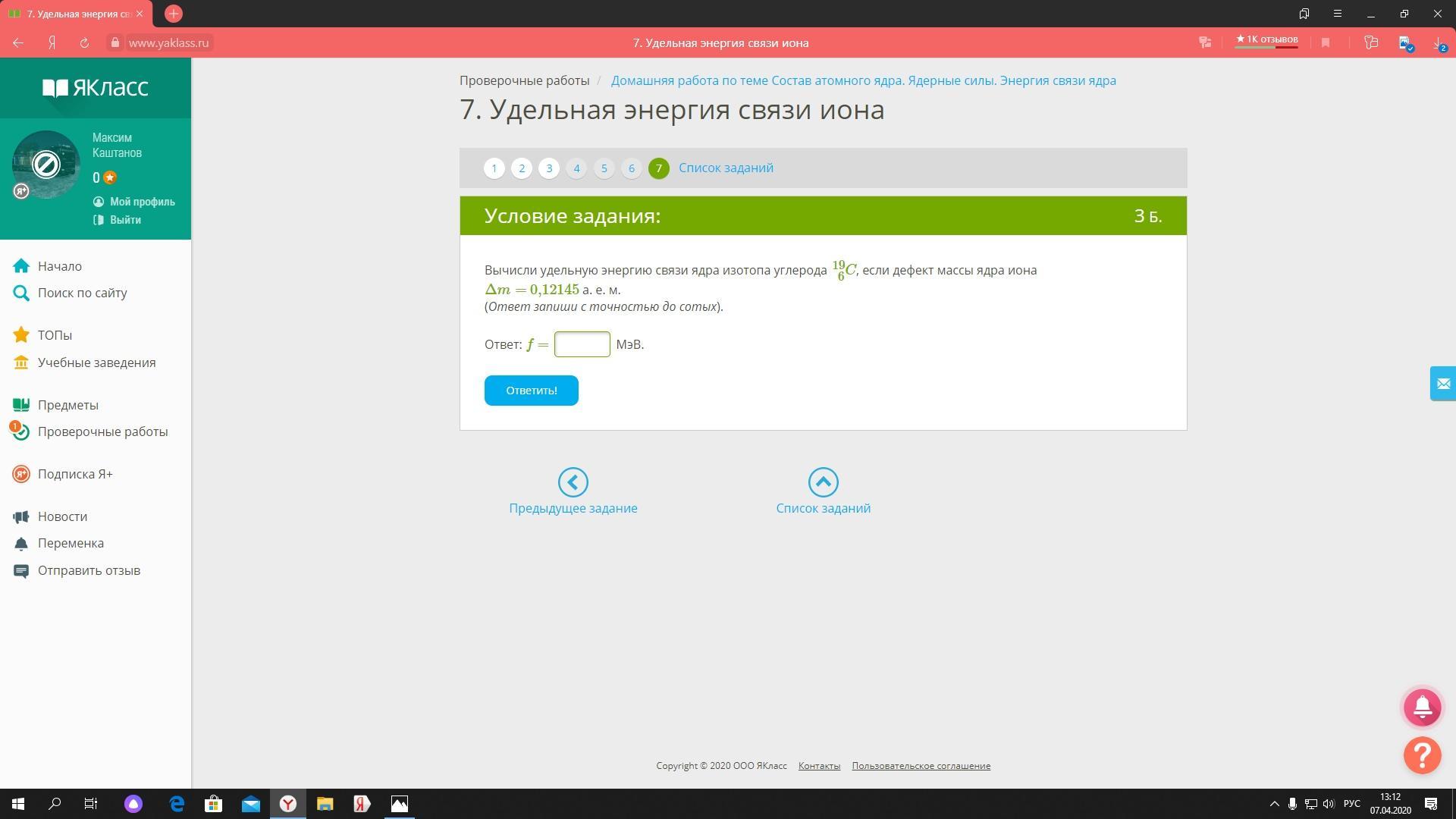Click the task list up-arrow icon
The width and height of the screenshot is (1456, 819).
pos(823,482)
